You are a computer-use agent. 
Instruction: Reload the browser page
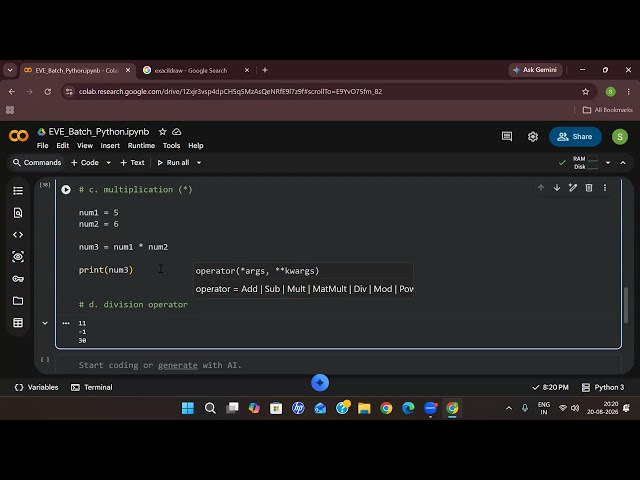coord(48,91)
